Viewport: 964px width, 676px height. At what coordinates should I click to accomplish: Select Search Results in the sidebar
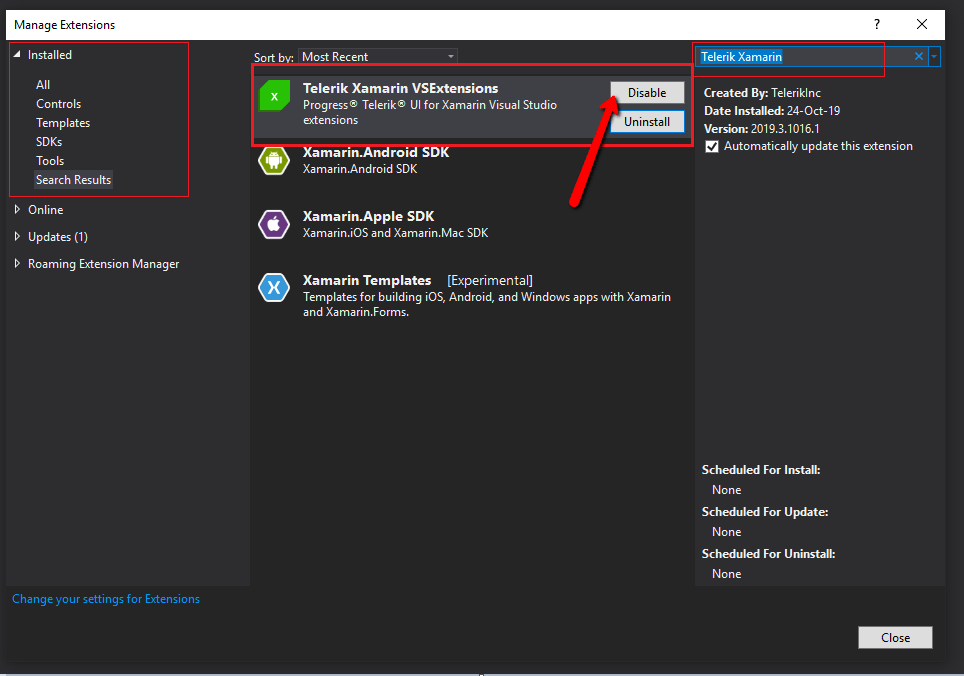click(72, 179)
